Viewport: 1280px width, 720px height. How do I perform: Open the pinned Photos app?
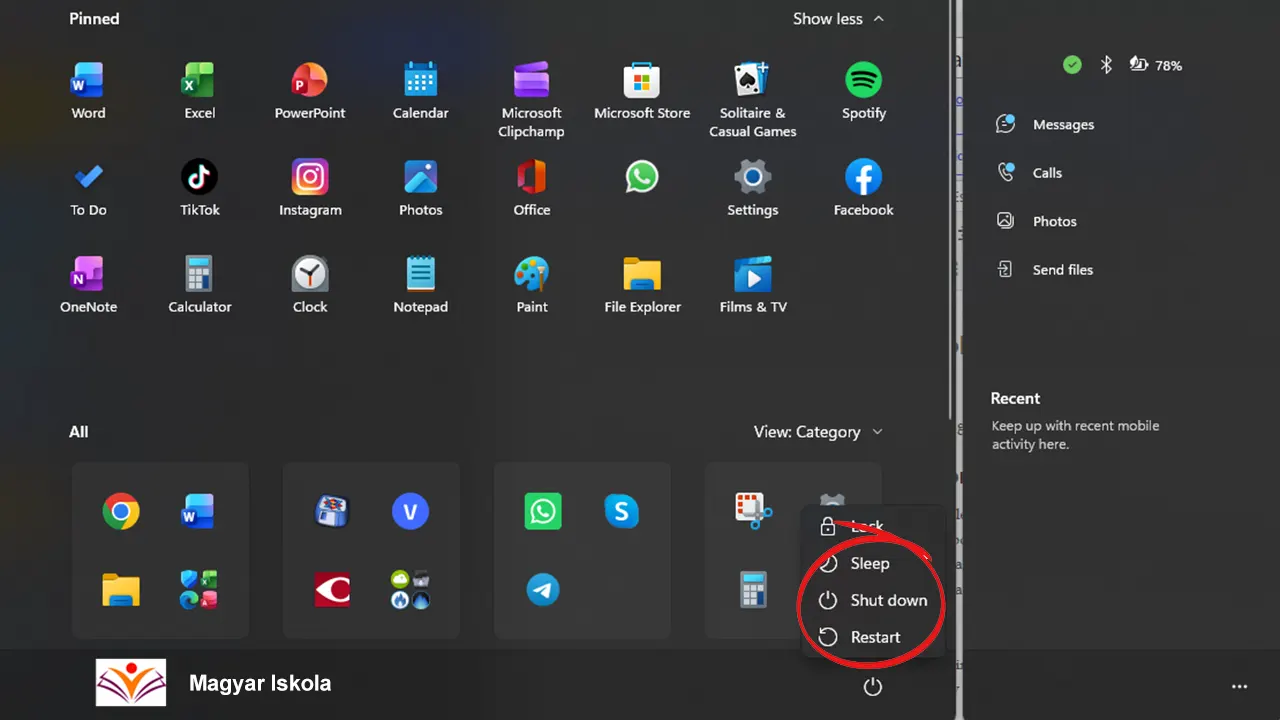420,188
